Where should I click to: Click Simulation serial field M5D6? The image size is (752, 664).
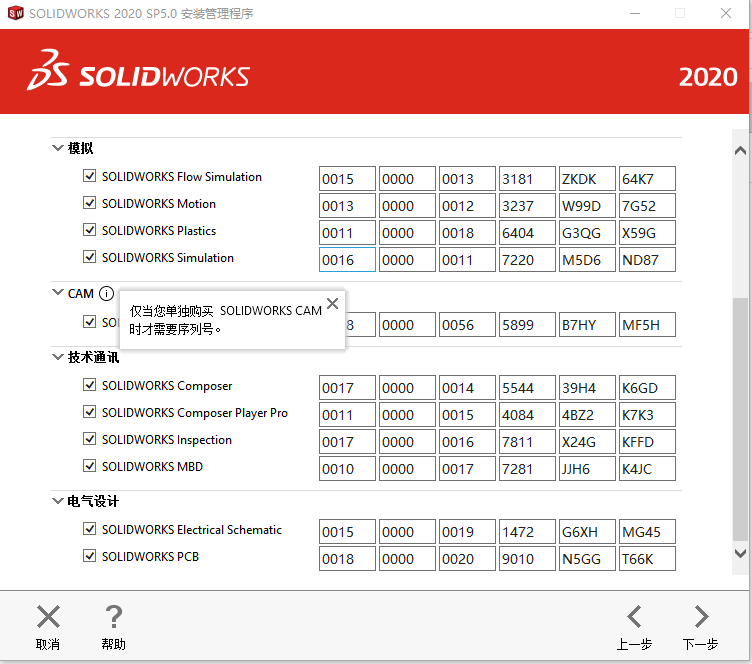588,259
